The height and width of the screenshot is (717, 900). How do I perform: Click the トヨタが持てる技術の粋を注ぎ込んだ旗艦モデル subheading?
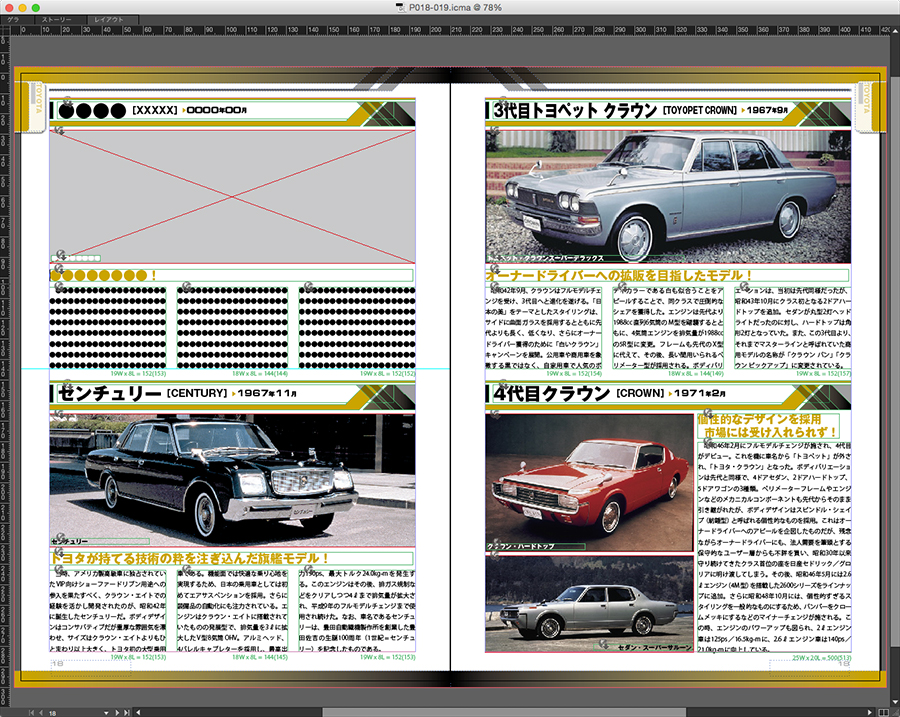[189, 558]
